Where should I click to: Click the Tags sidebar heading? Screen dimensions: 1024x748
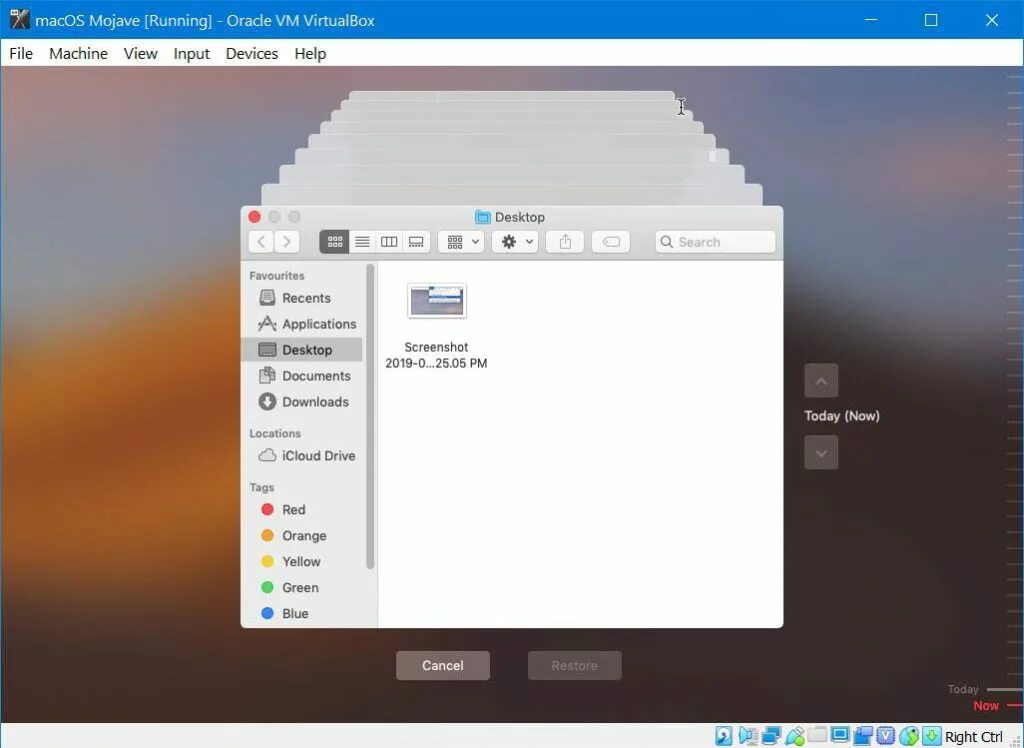coord(261,487)
